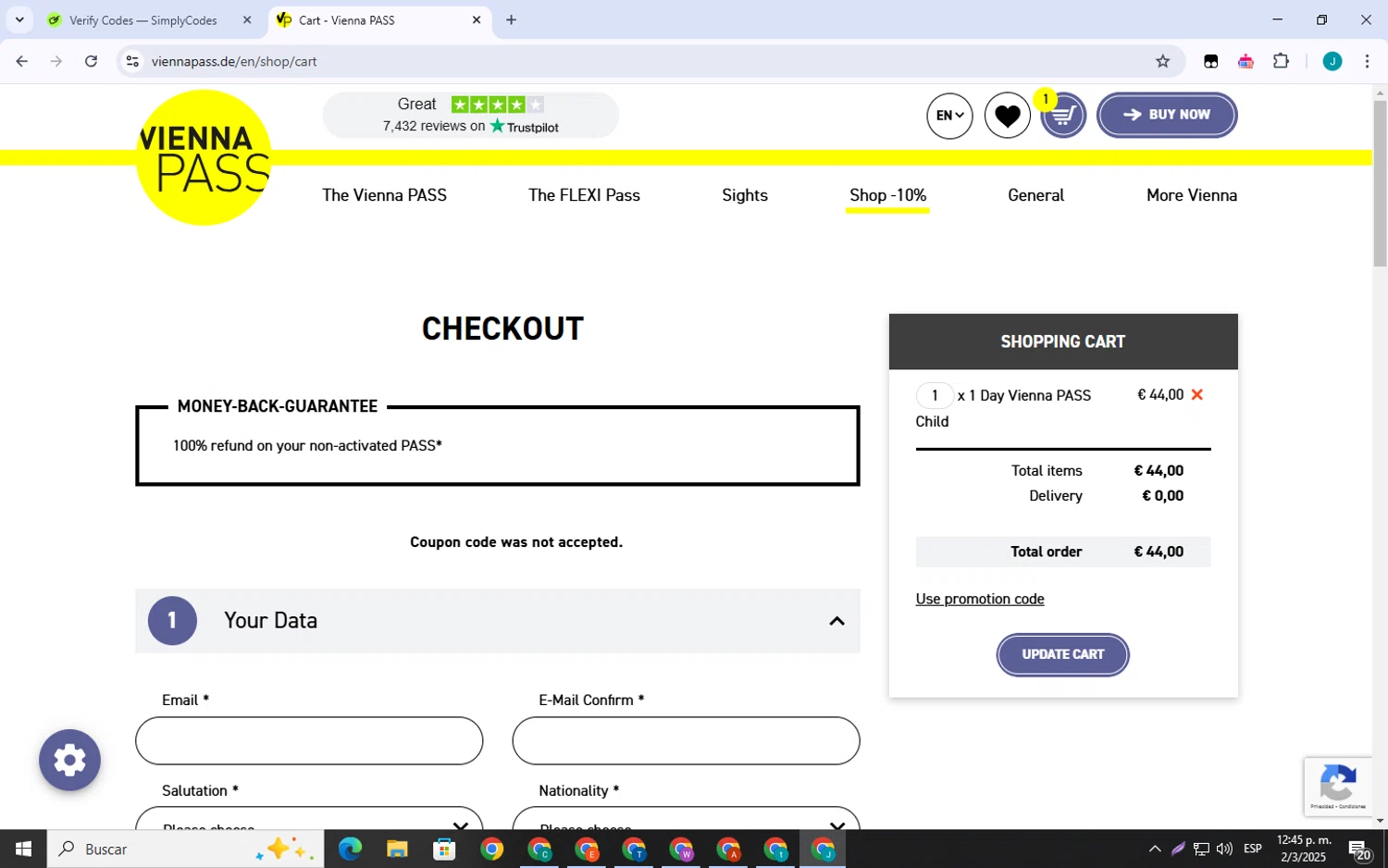
Task: Open the Sights menu
Action: pyautogui.click(x=745, y=195)
